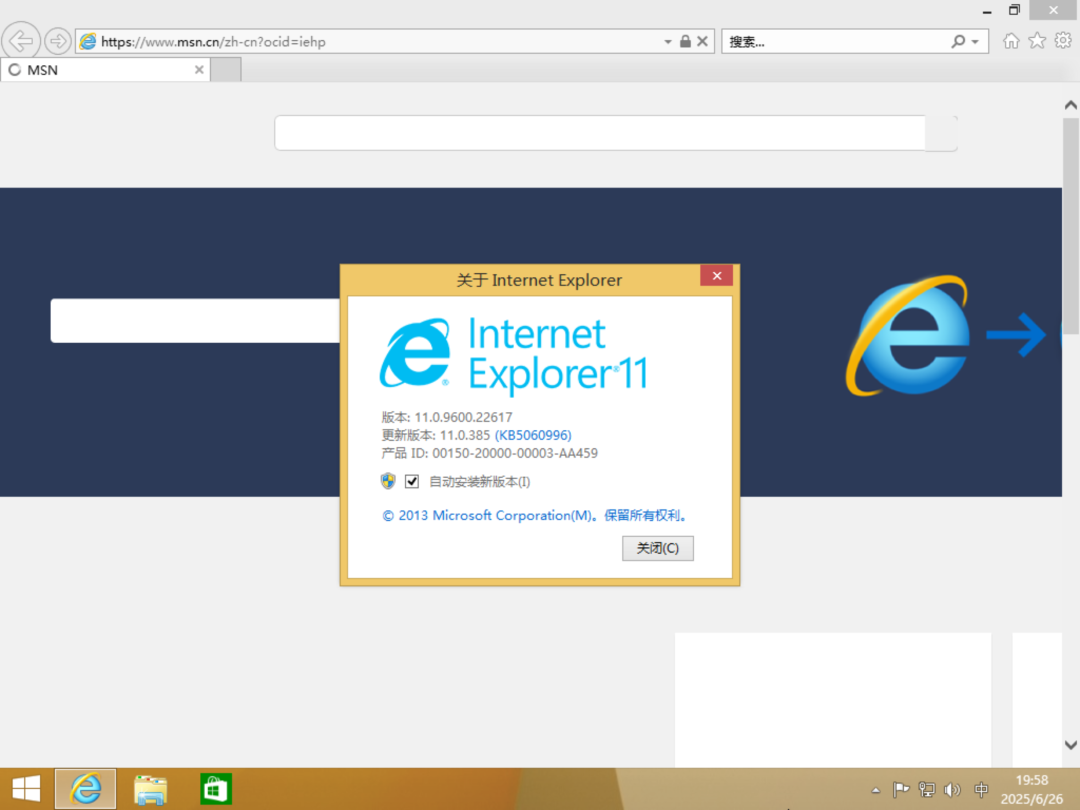Open the volume speaker tray icon

pyautogui.click(x=953, y=789)
